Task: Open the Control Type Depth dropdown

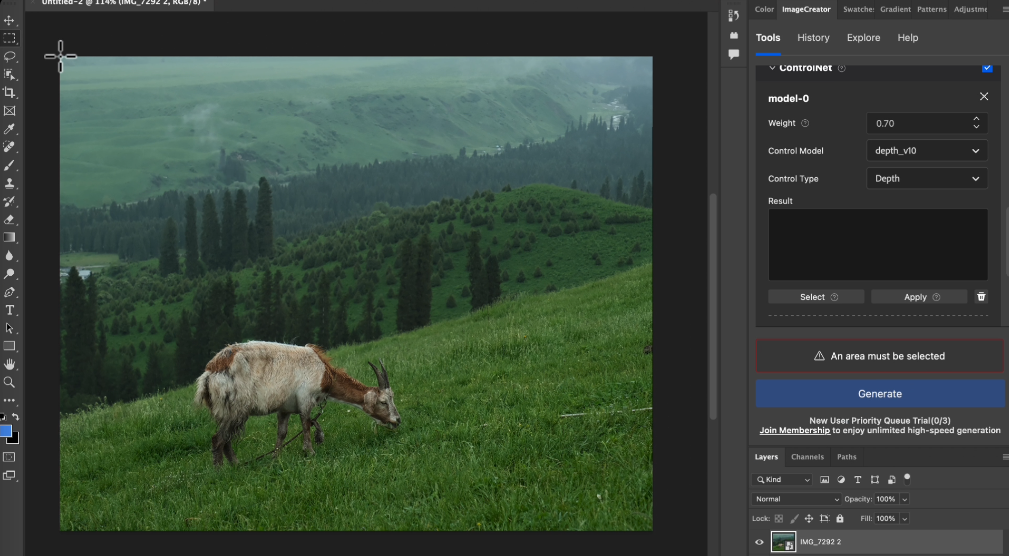Action: click(926, 179)
